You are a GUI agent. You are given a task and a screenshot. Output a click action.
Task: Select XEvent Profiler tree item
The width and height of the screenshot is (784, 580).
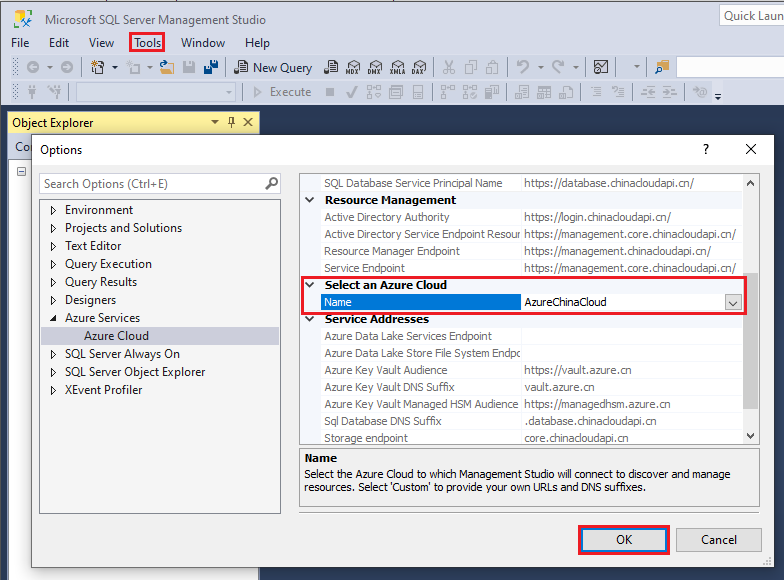pyautogui.click(x=104, y=390)
